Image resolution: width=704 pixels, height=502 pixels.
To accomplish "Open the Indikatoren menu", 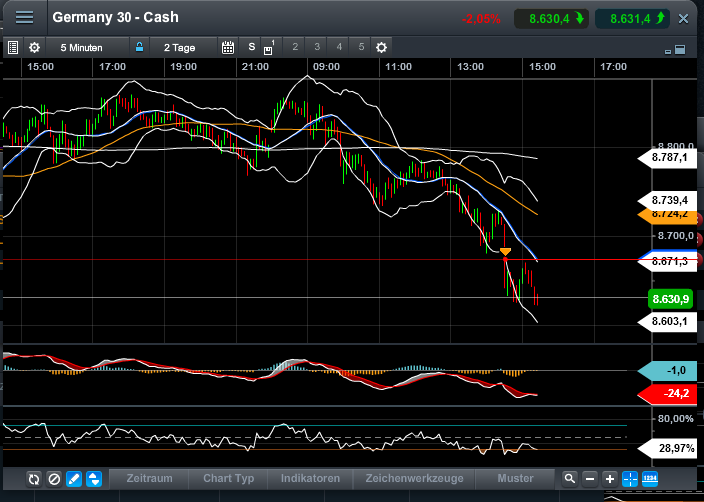I will pyautogui.click(x=310, y=478).
